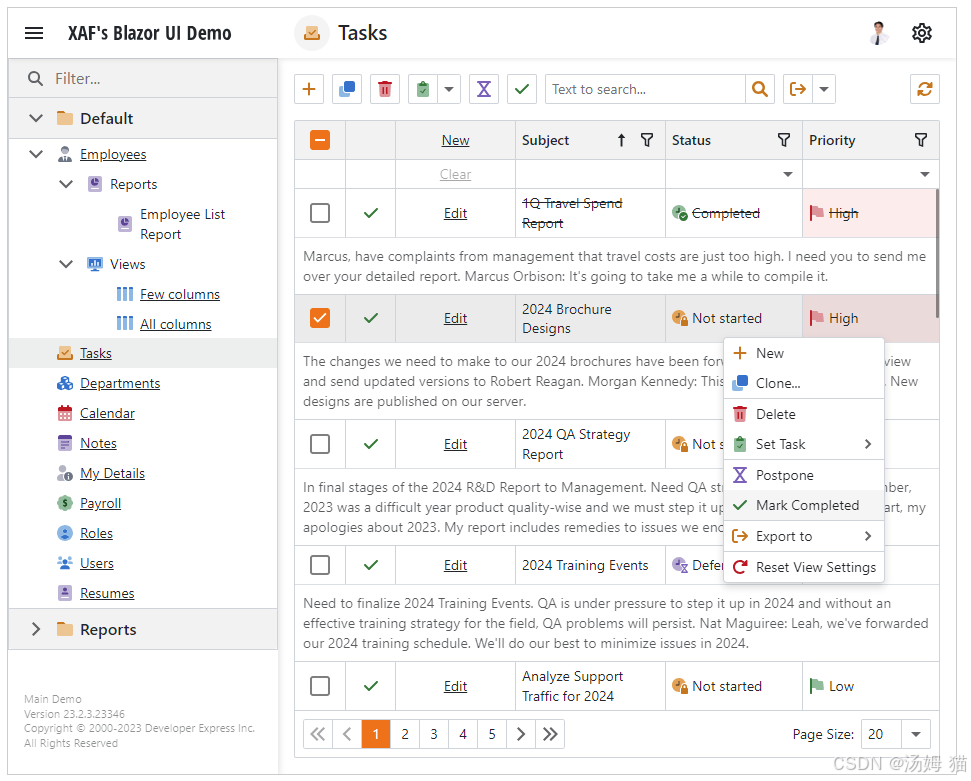
Task: Go to the next page arrow
Action: pyautogui.click(x=521, y=734)
